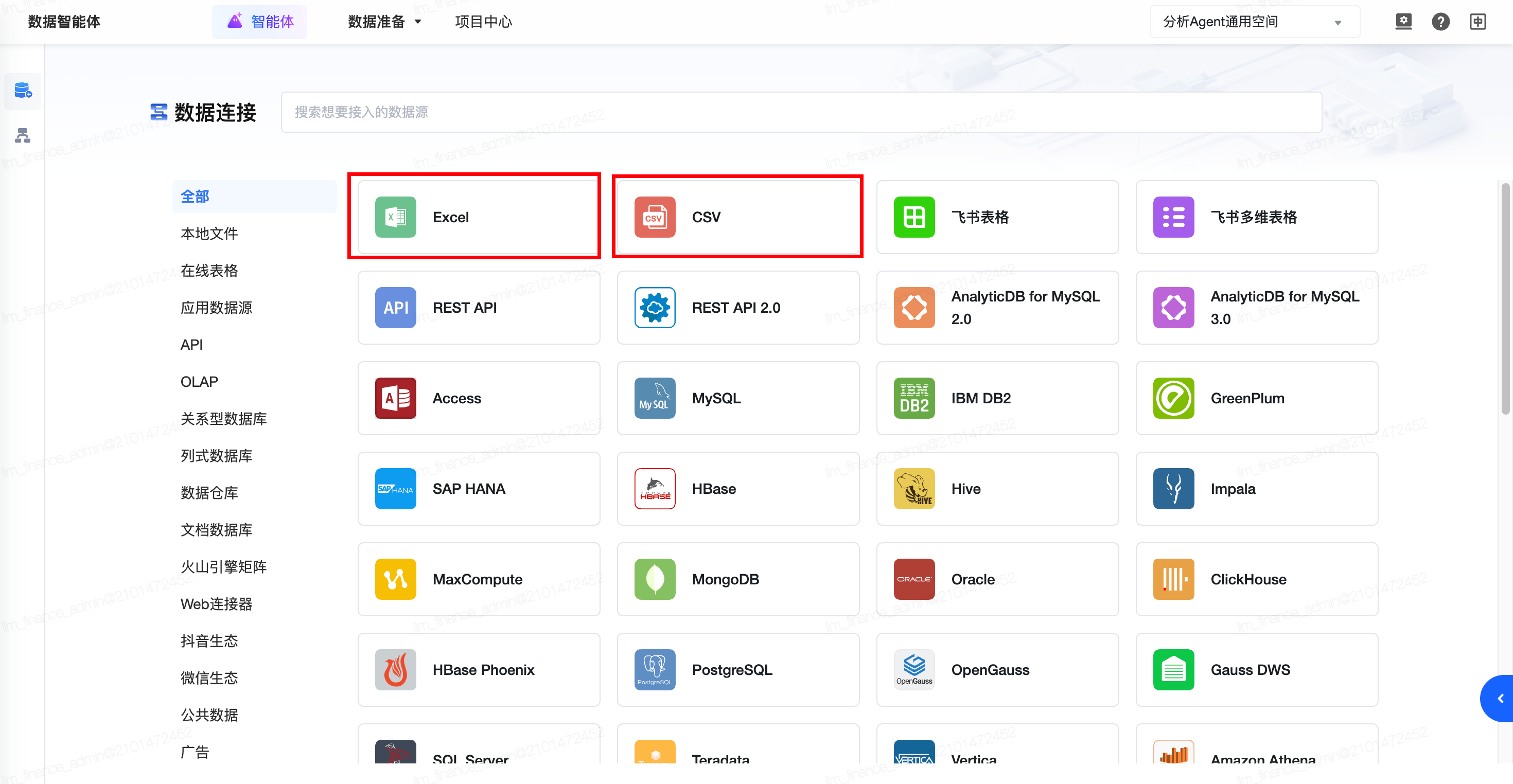1513x784 pixels.
Task: Click the page vertical scrollbar
Action: [1505, 299]
